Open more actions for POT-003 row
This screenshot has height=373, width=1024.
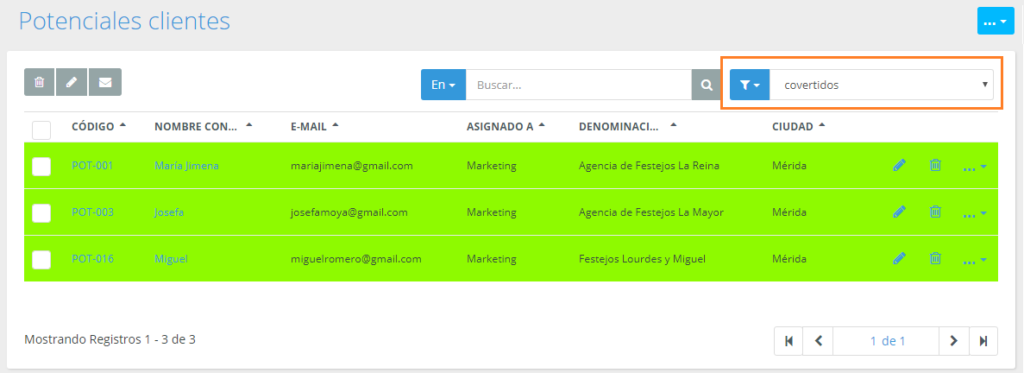pyautogui.click(x=975, y=214)
